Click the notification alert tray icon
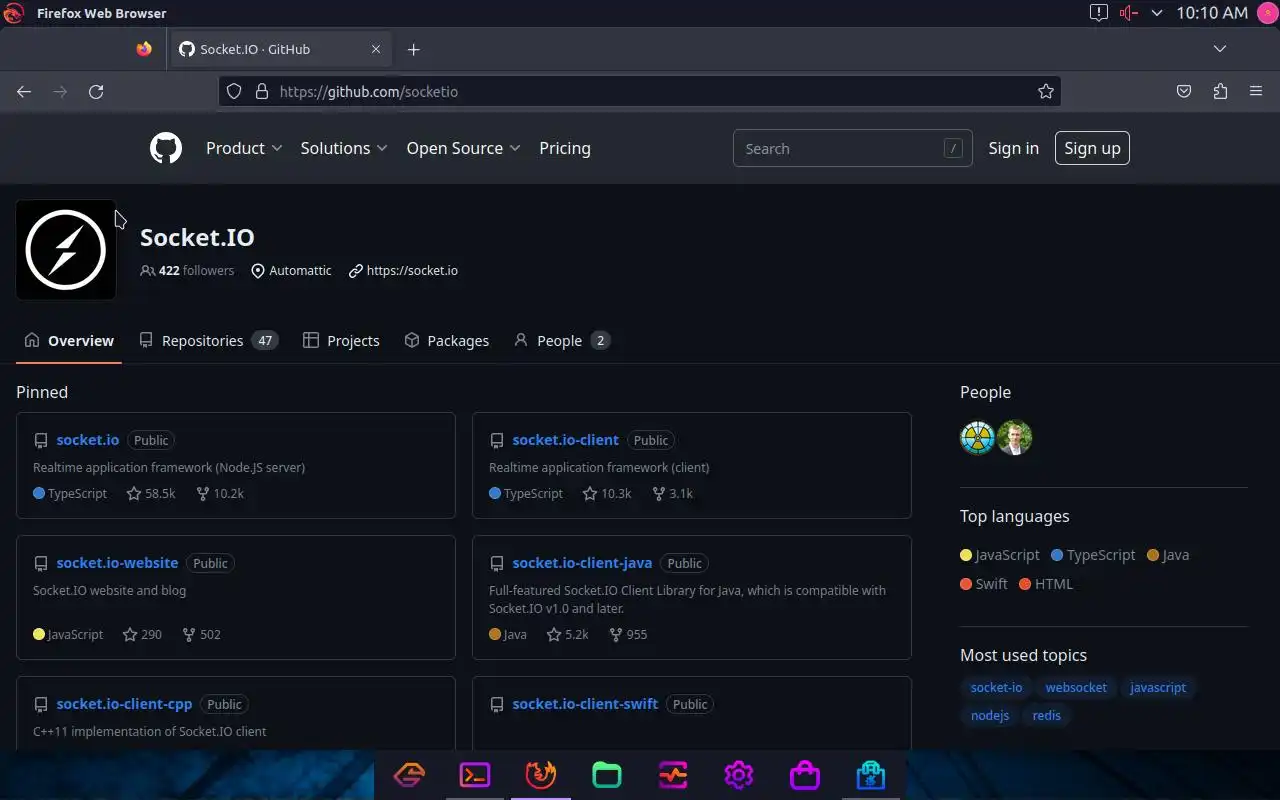Viewport: 1280px width, 800px height. [x=1098, y=13]
